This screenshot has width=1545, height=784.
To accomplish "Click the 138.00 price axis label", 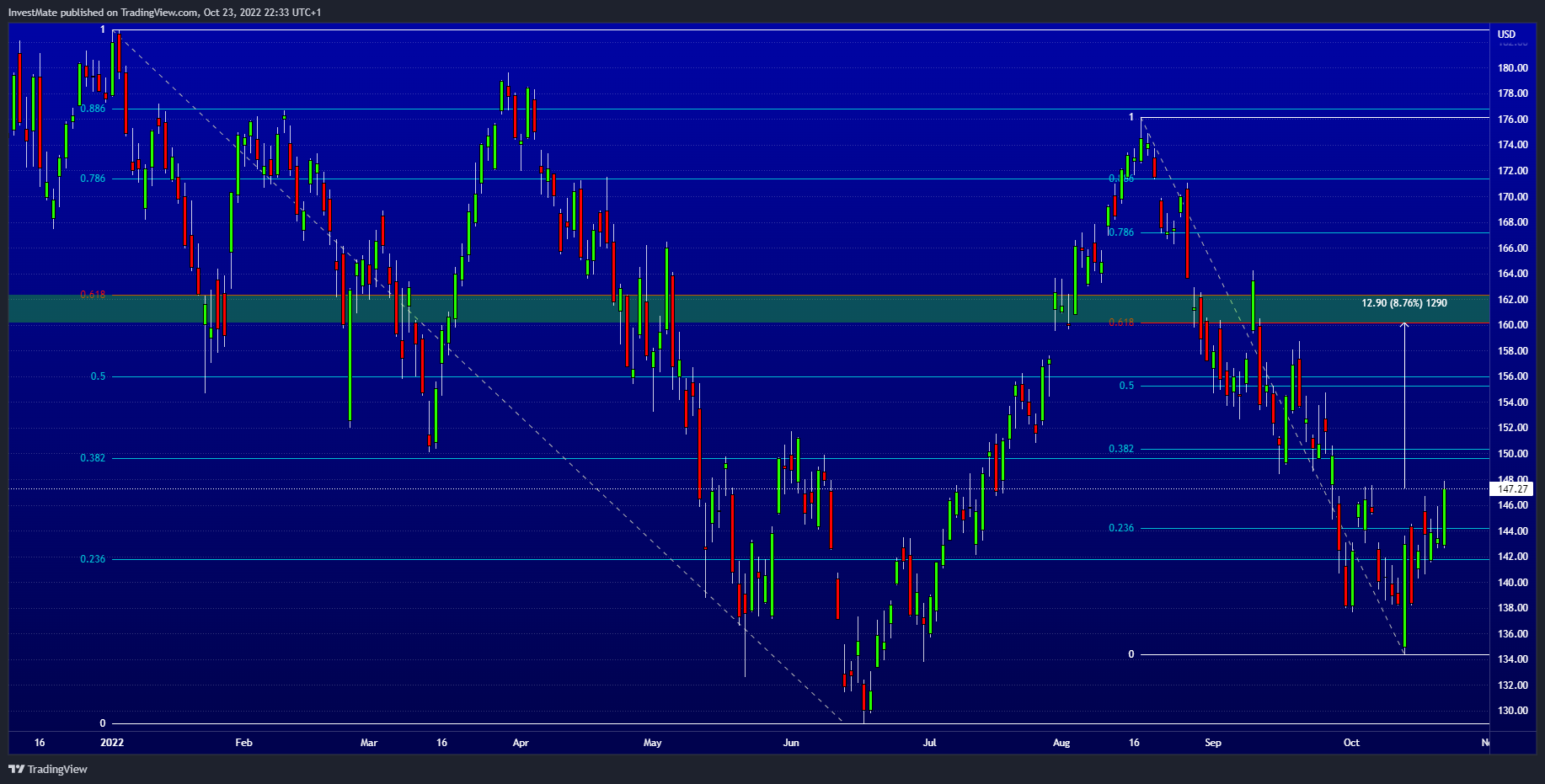I will pyautogui.click(x=1512, y=608).
